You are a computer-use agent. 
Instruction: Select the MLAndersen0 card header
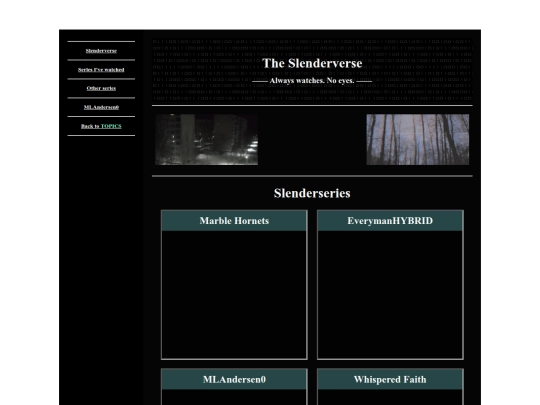point(234,380)
